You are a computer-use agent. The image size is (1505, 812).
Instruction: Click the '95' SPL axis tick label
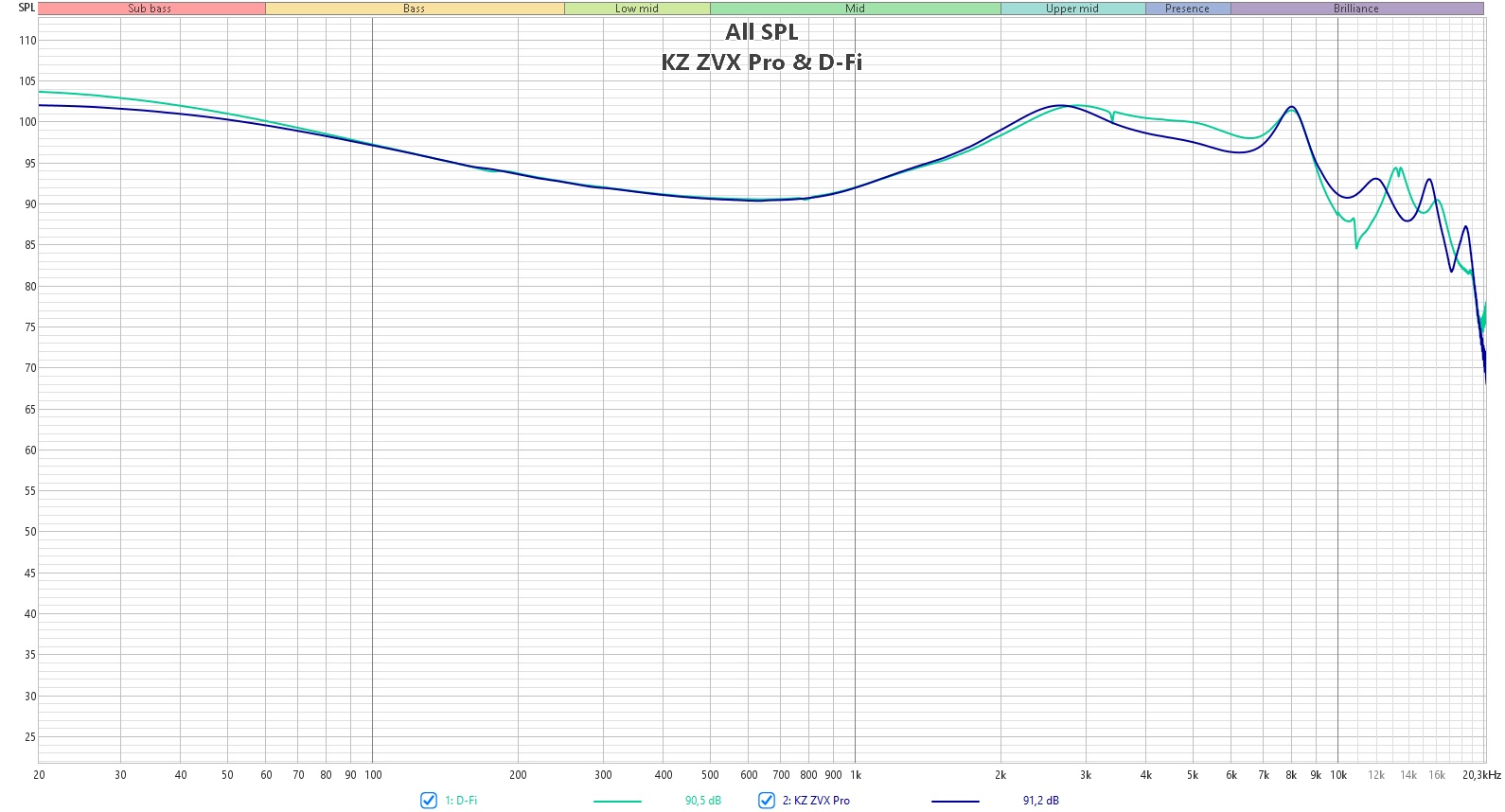30,164
